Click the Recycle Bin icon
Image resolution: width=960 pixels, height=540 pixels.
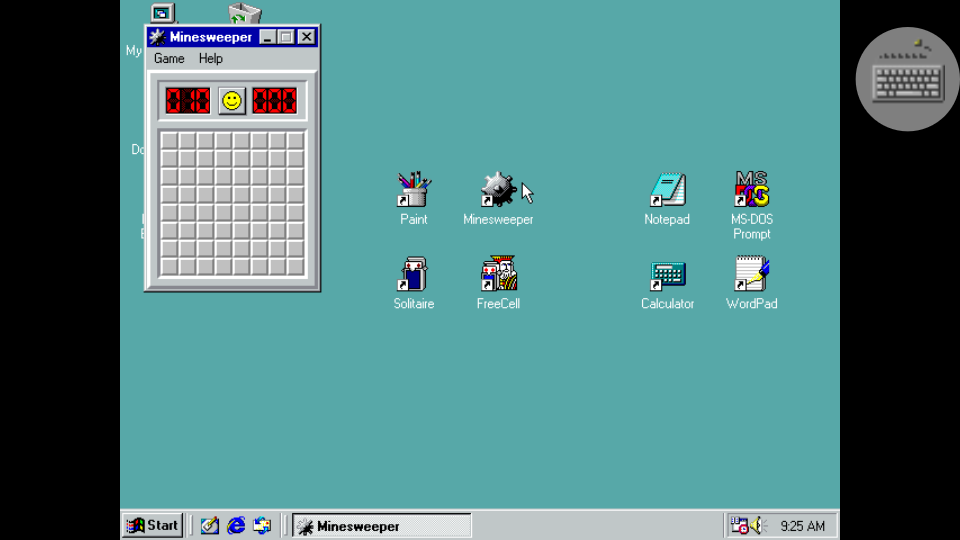(245, 13)
